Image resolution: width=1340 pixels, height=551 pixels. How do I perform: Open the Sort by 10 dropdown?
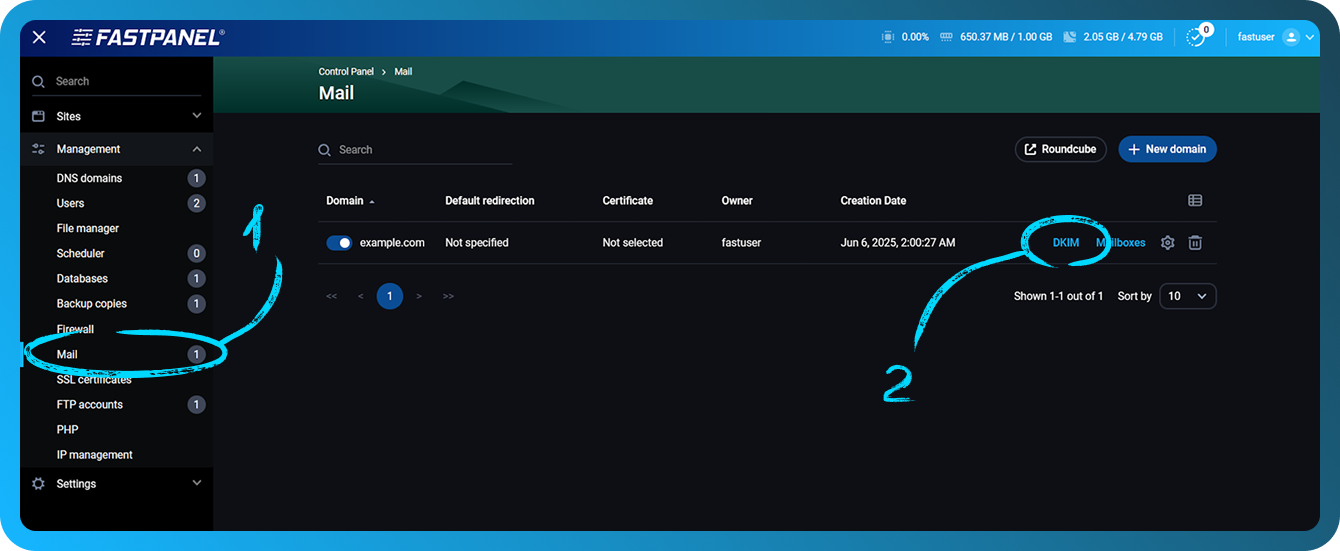1187,296
